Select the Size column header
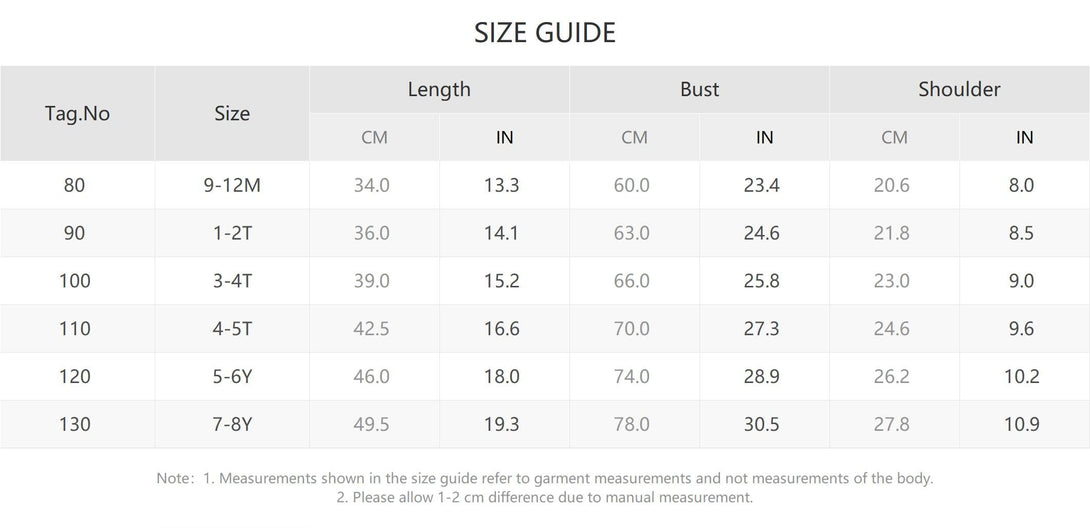1090x528 pixels. point(232,113)
